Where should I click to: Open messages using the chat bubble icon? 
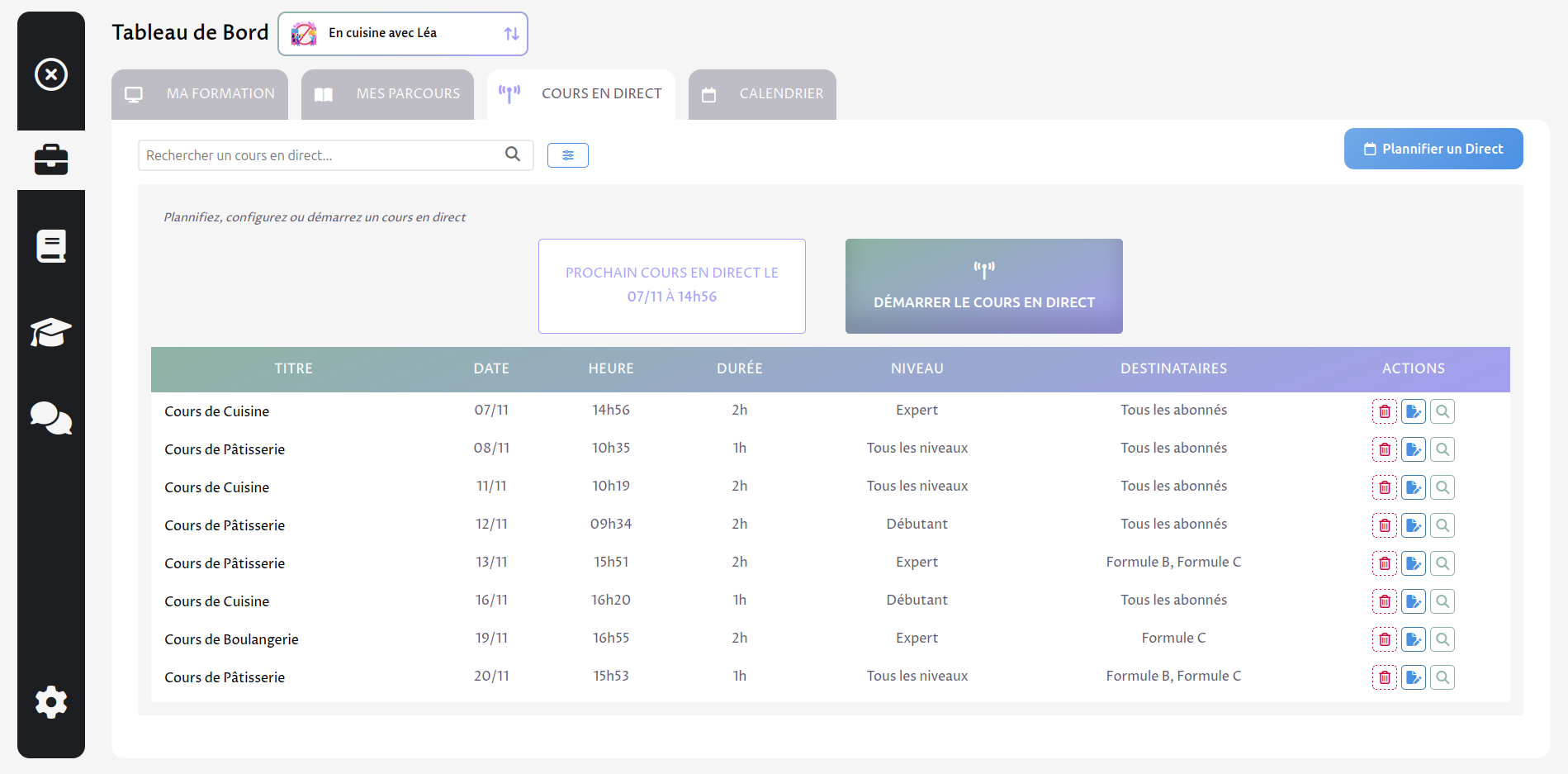point(50,420)
